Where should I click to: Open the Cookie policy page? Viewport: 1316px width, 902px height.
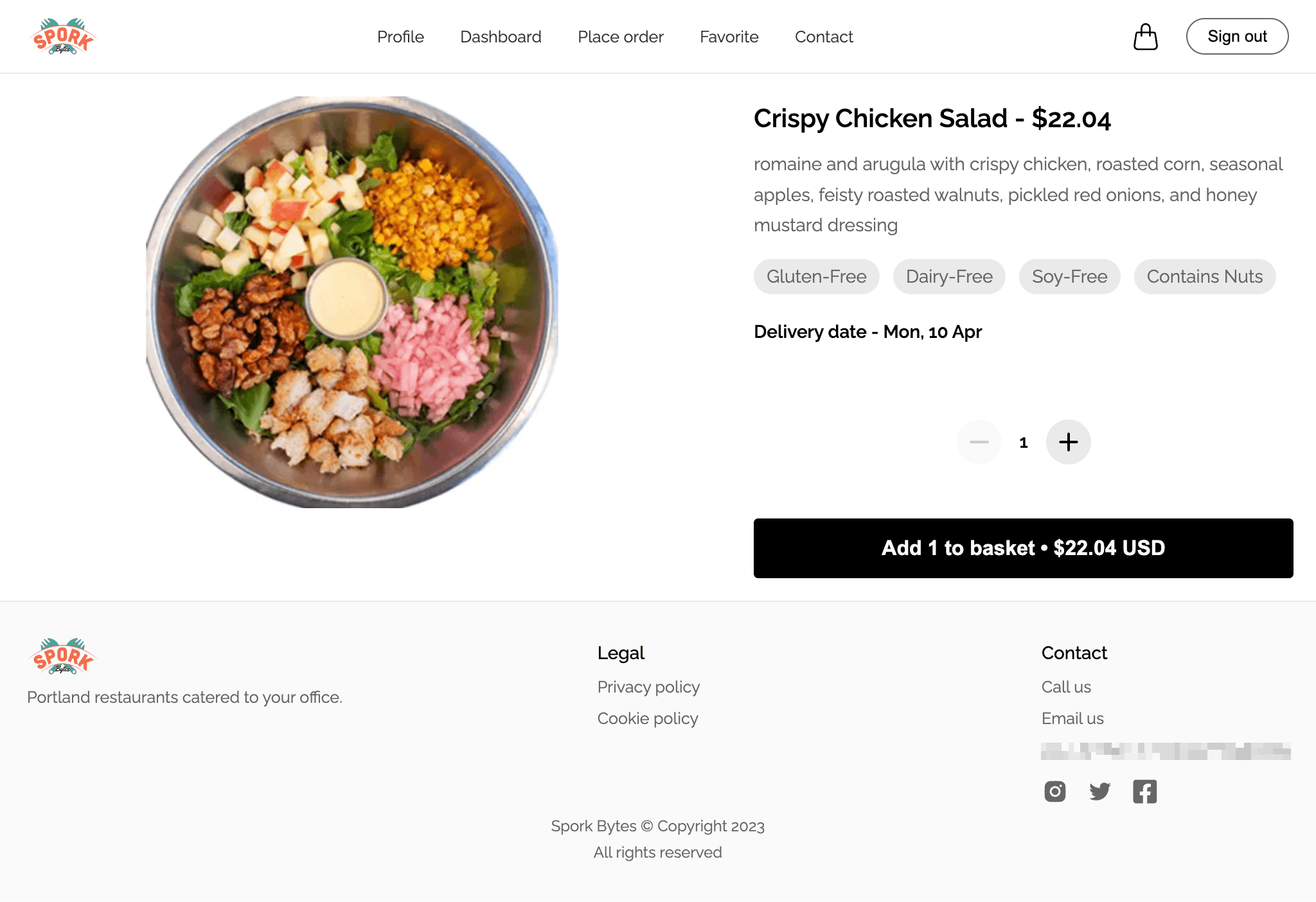647,718
